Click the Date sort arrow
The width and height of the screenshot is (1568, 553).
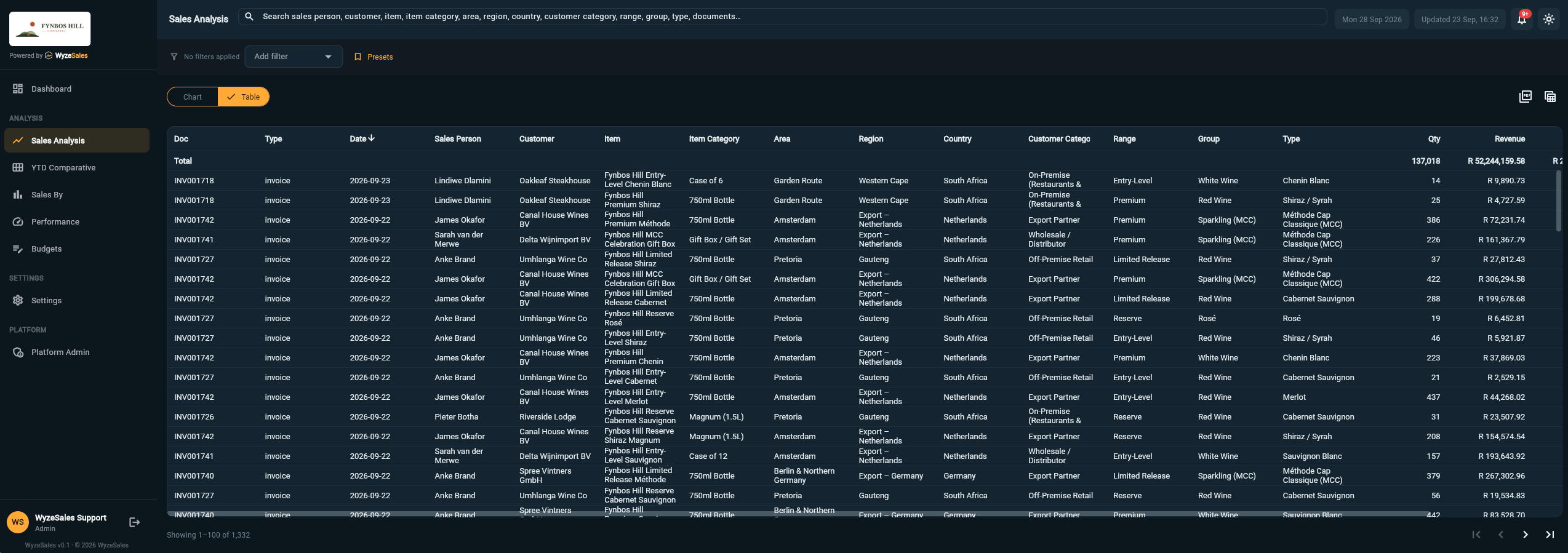(x=372, y=138)
